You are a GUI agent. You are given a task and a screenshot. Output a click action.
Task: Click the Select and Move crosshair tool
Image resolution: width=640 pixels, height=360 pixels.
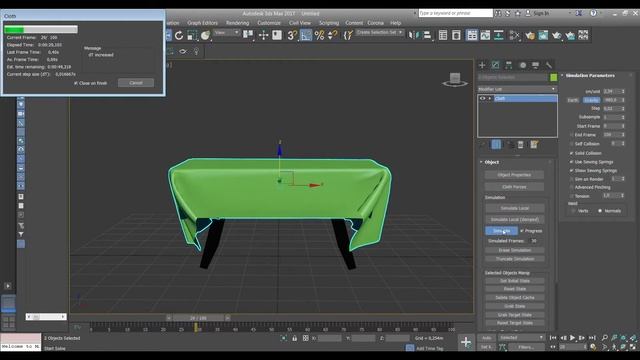click(x=263, y=36)
